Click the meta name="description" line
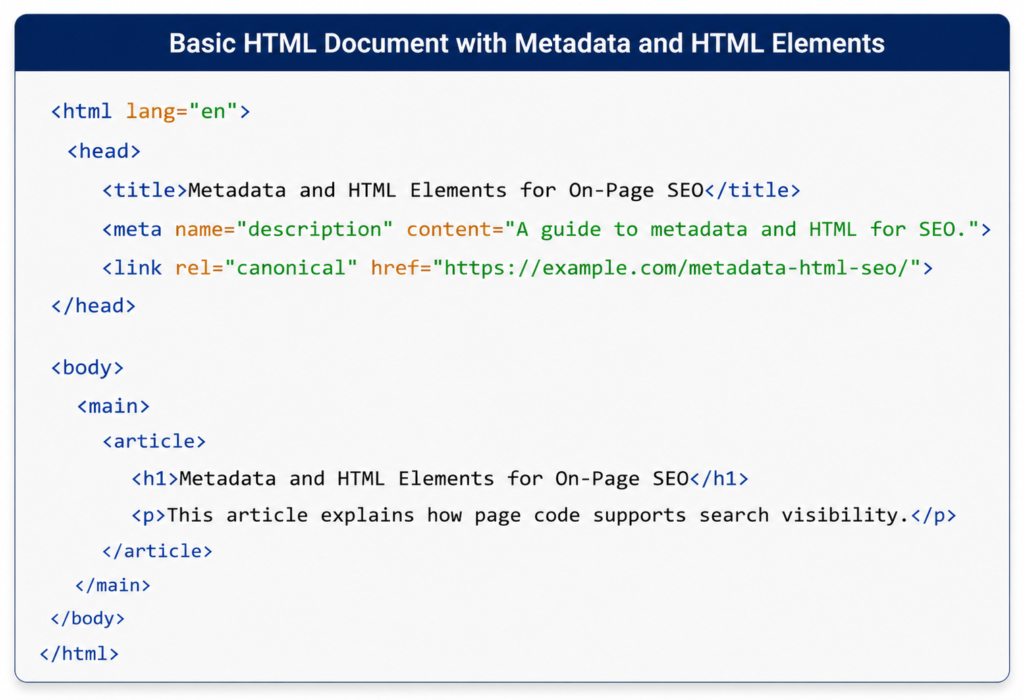This screenshot has height=700, width=1024. (547, 230)
